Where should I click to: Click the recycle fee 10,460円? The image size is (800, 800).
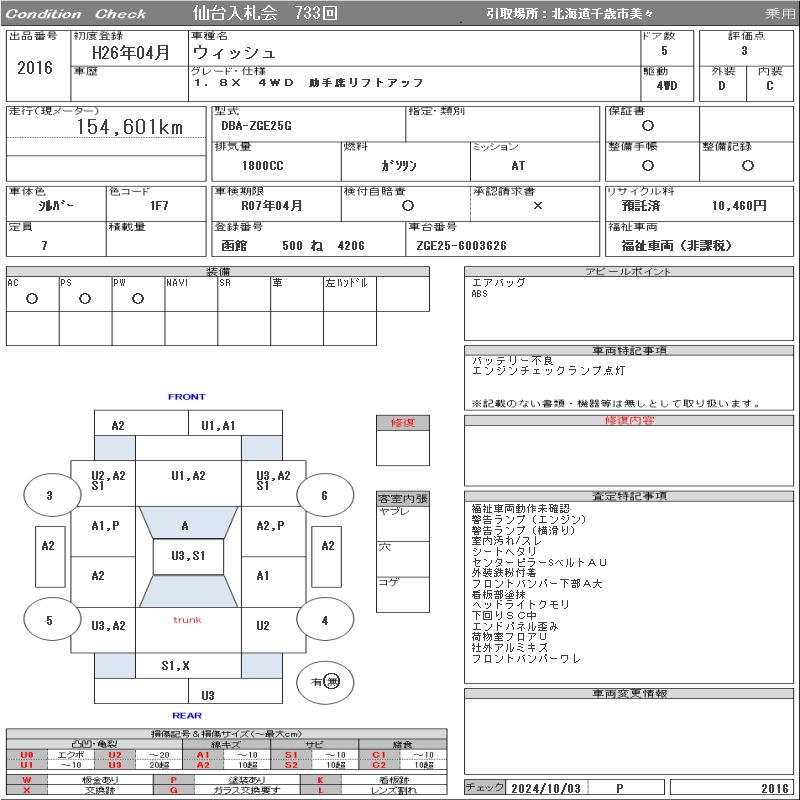(x=739, y=205)
